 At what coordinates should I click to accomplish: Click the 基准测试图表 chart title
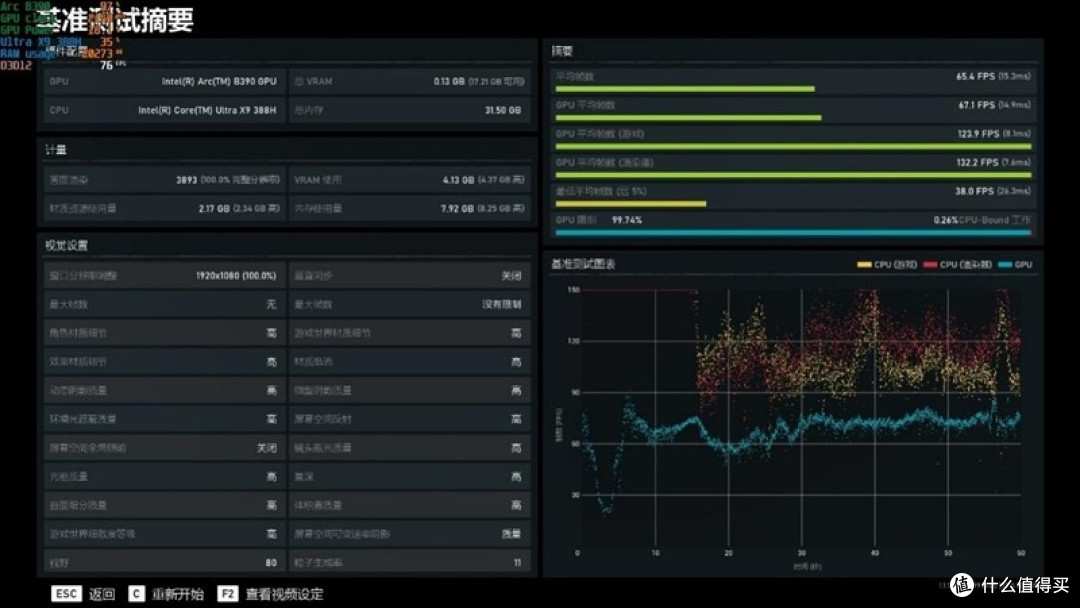tap(583, 264)
